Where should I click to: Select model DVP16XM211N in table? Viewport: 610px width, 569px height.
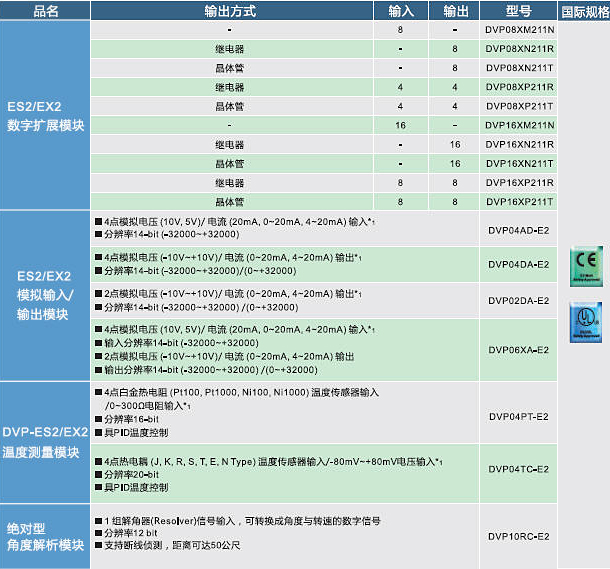(518, 125)
